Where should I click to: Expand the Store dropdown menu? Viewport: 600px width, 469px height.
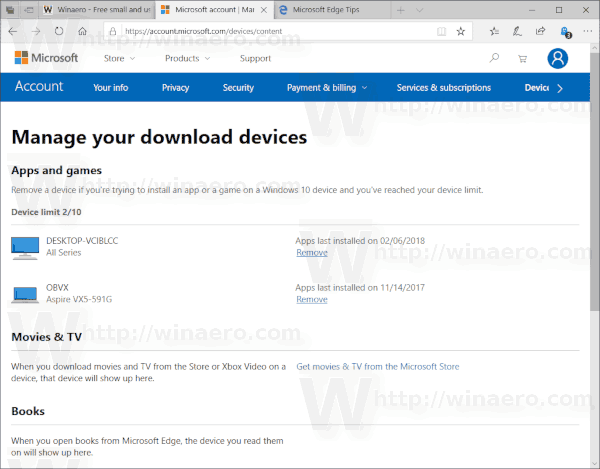[119, 59]
